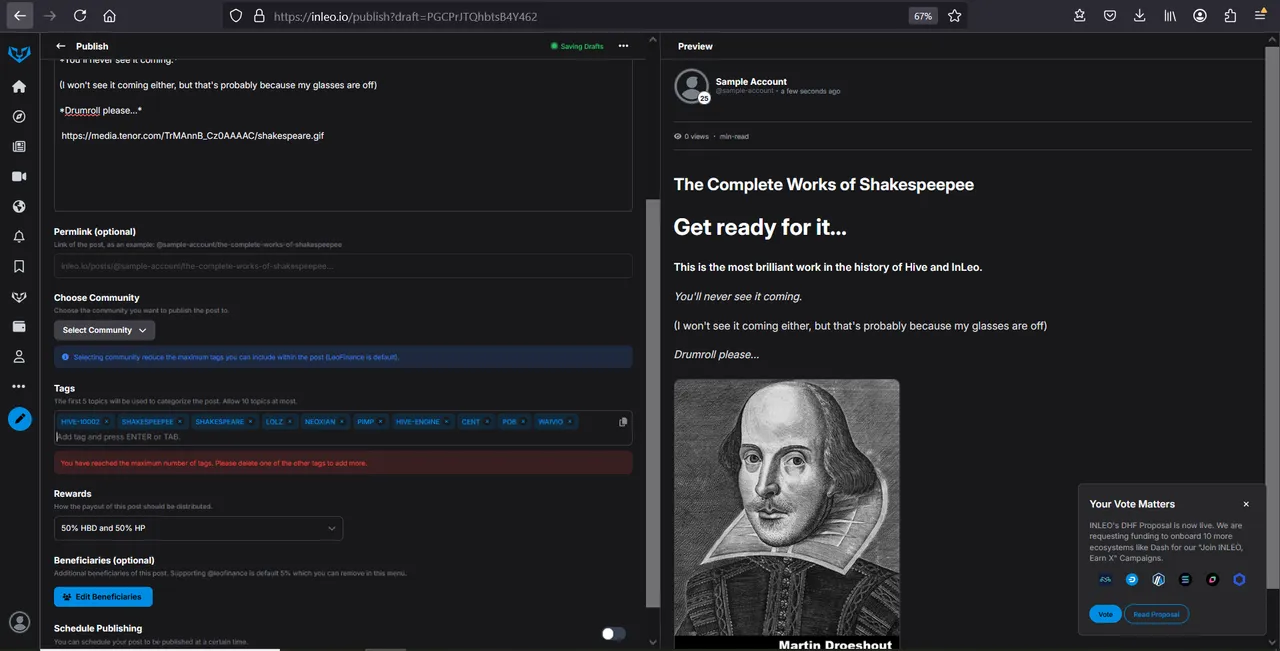Open the Firefox downloads arrow icon

(x=1140, y=16)
